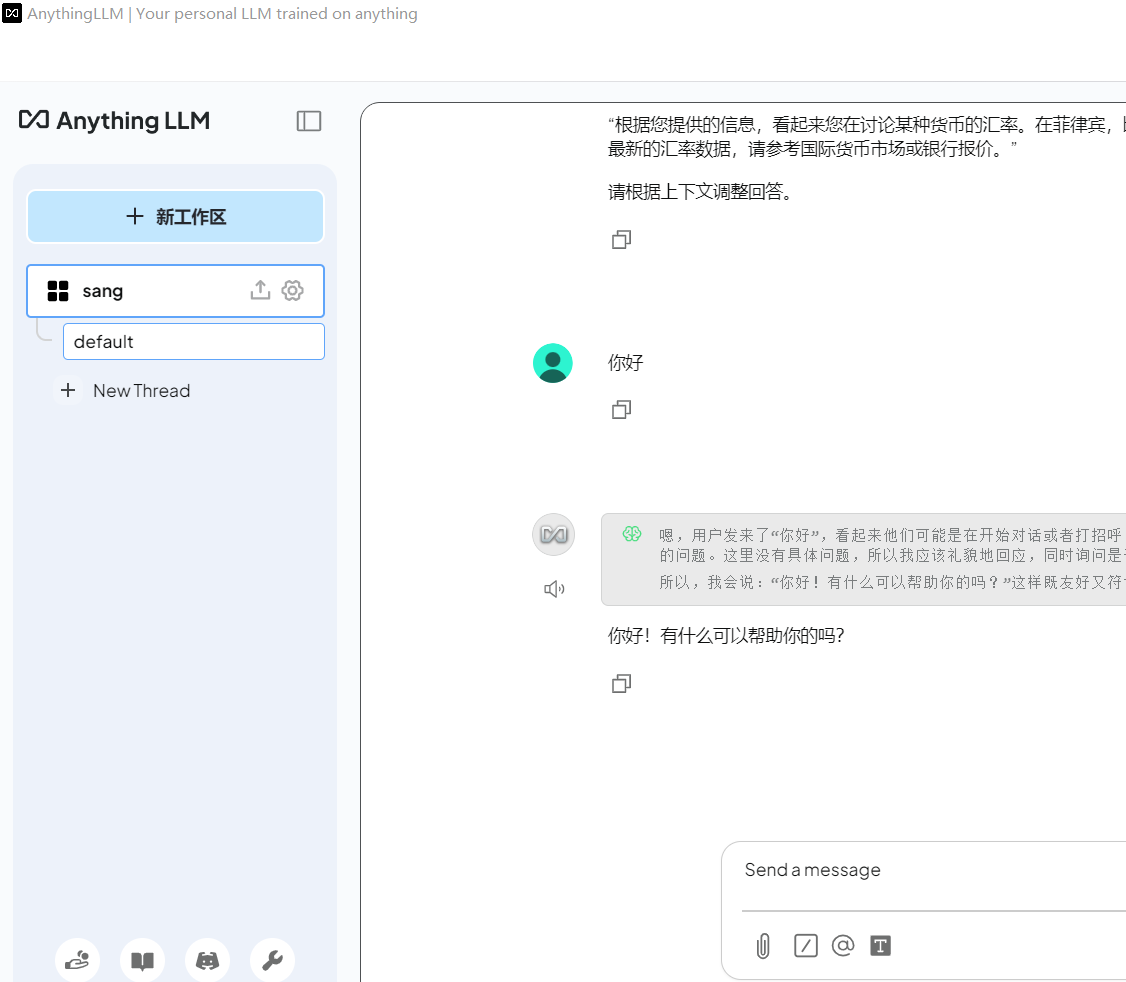Open the @ agents icon
The image size is (1126, 982).
point(843,945)
